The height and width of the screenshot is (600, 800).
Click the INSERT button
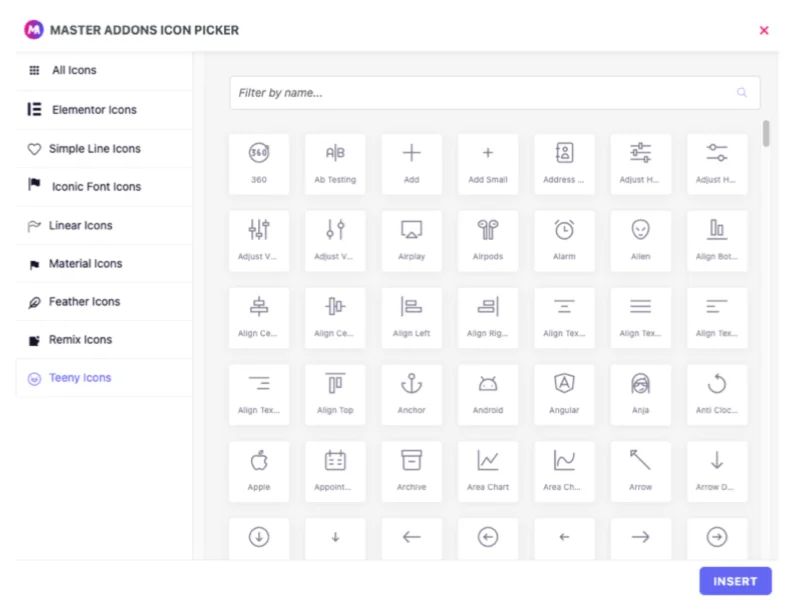[735, 581]
